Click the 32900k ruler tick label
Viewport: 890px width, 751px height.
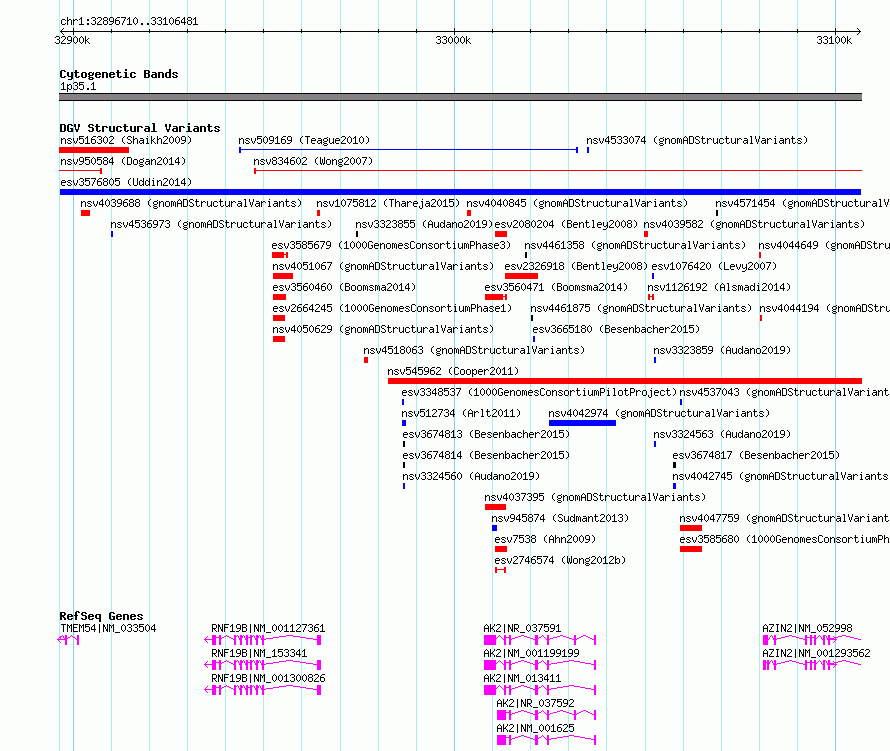point(72,40)
